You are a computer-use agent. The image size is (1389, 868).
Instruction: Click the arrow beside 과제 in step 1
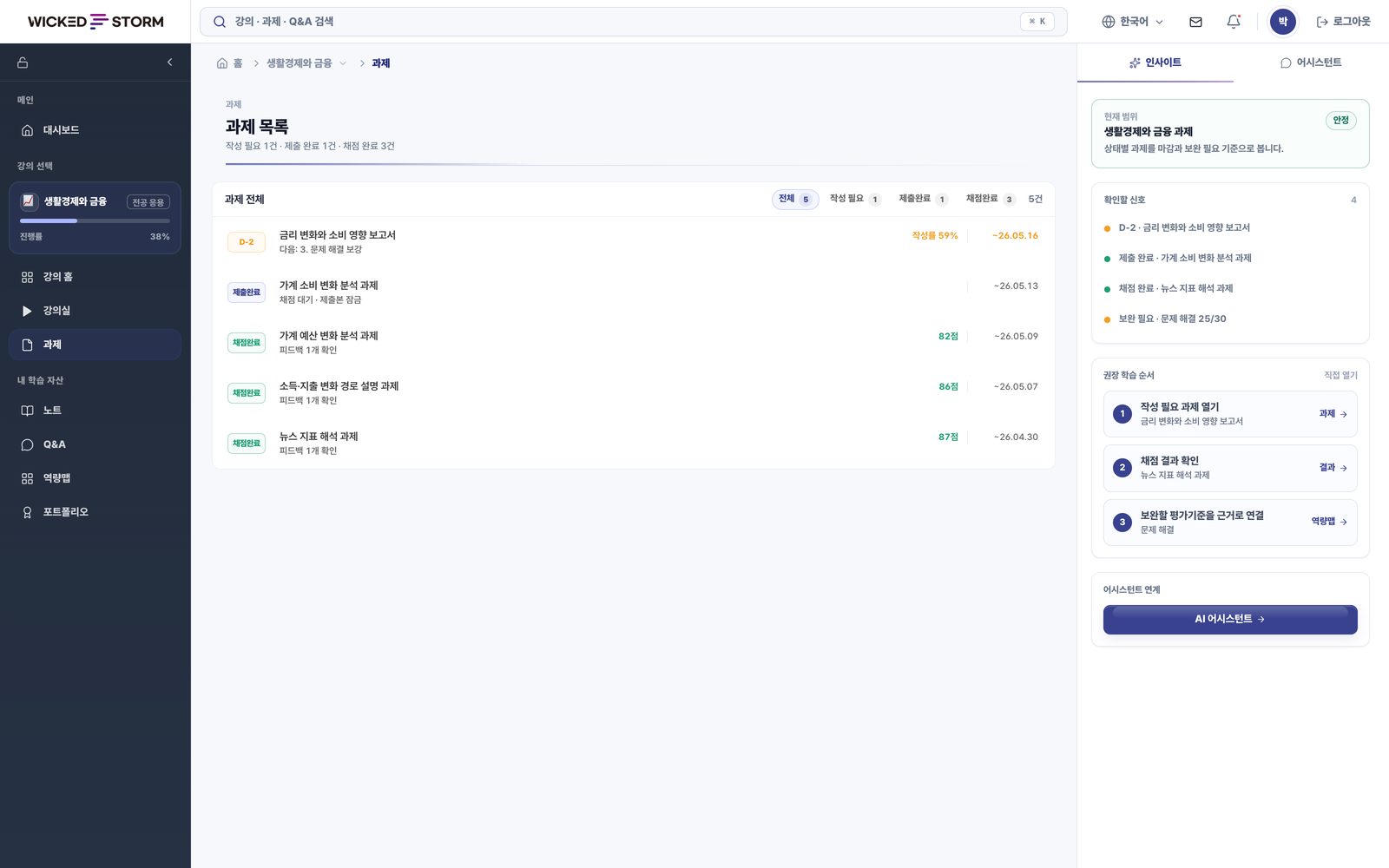click(x=1344, y=414)
